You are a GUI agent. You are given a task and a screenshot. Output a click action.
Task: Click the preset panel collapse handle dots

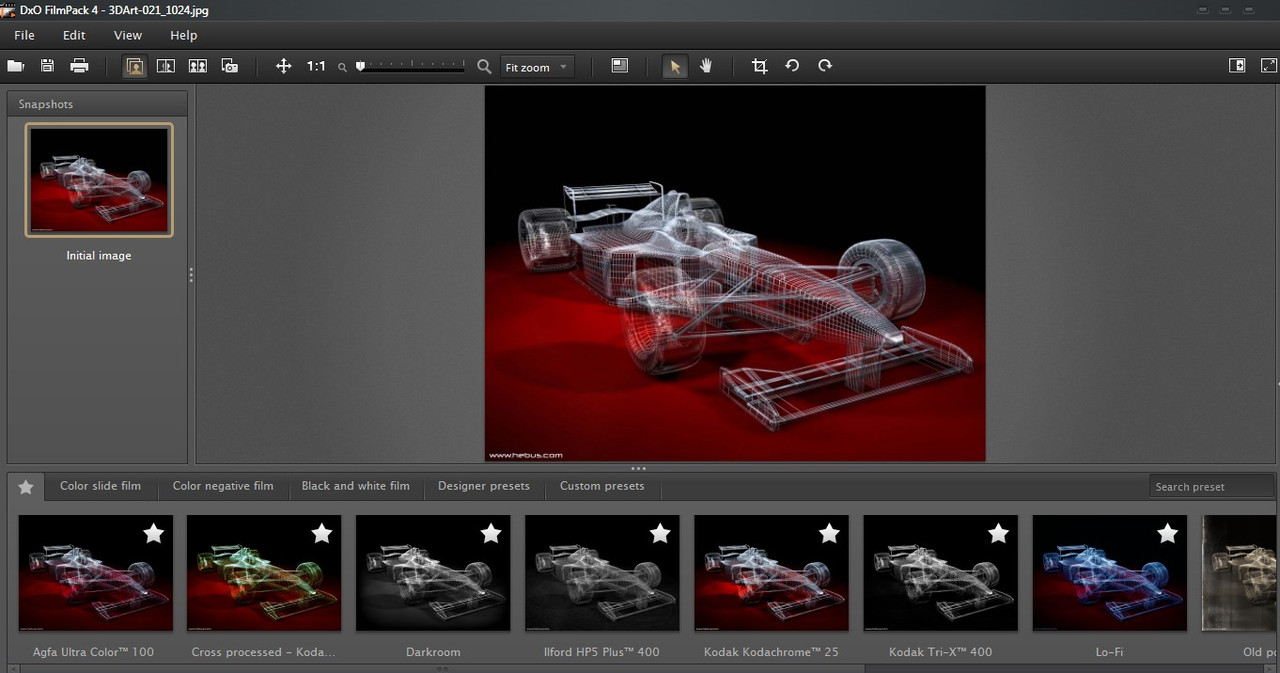pyautogui.click(x=638, y=468)
